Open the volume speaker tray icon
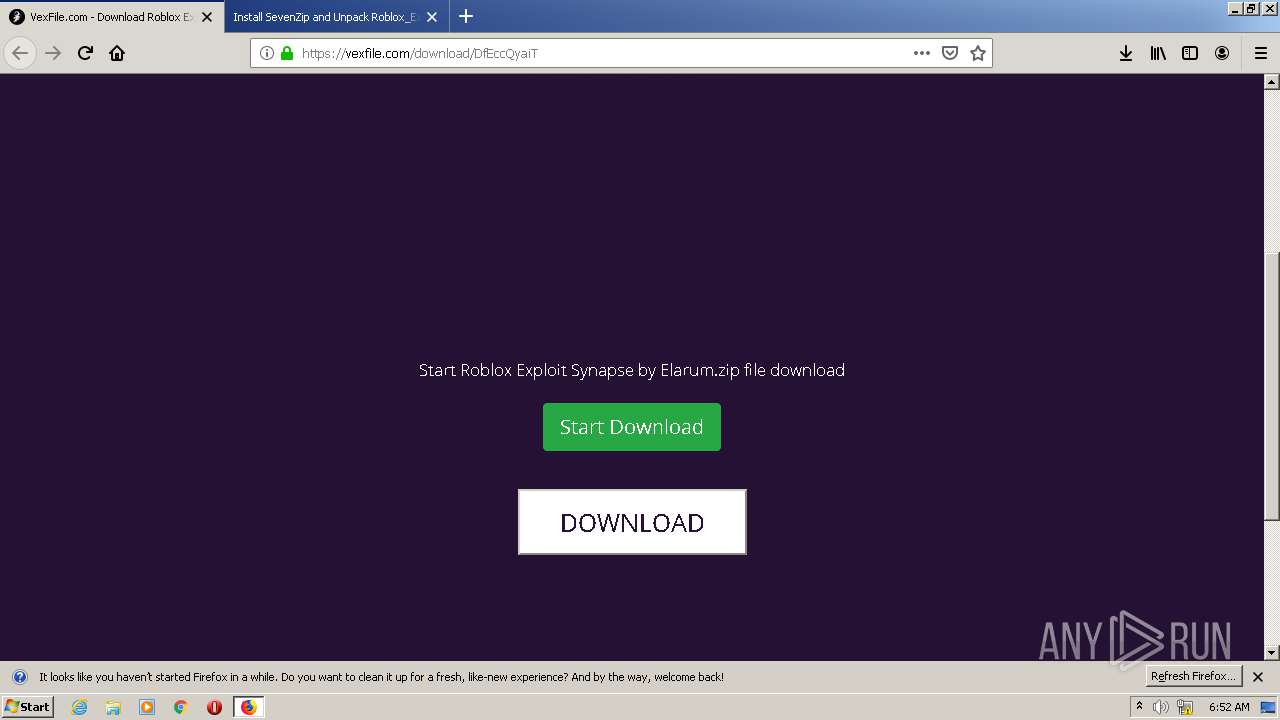The height and width of the screenshot is (720, 1280). tap(1160, 707)
